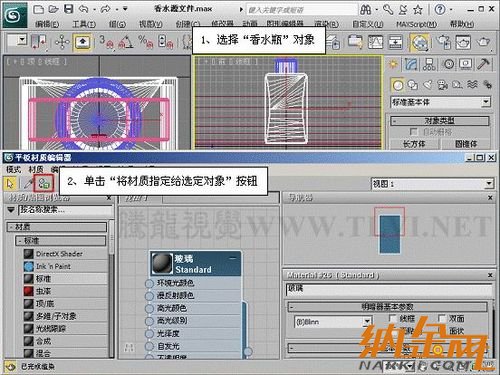Screen dimensions: 500x375
Task: Select the Cameras category icon
Action: point(442,85)
